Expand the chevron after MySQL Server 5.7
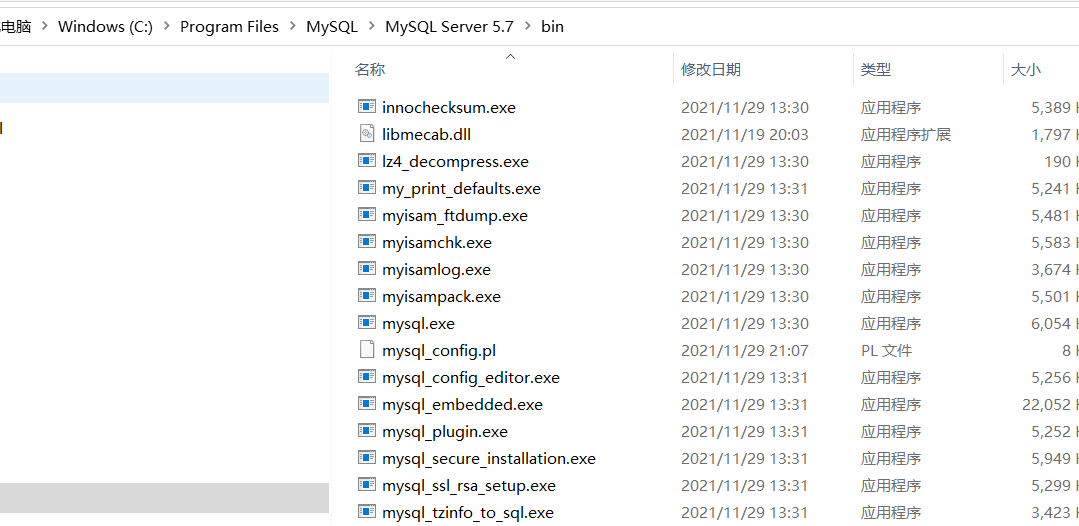Image resolution: width=1079 pixels, height=526 pixels. 527,26
